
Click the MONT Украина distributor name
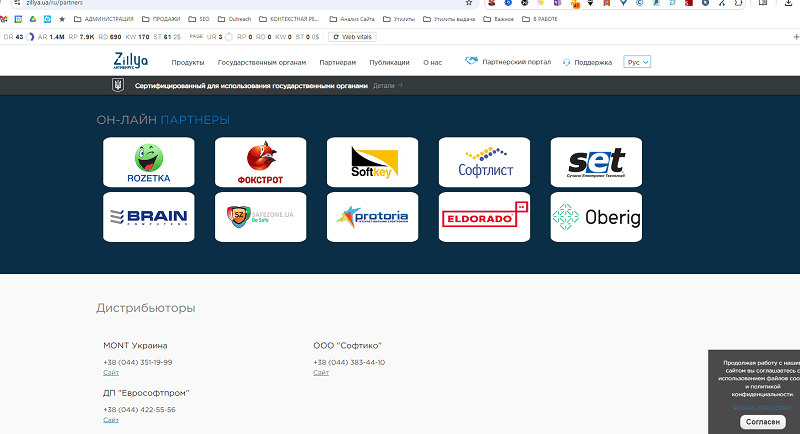click(135, 346)
